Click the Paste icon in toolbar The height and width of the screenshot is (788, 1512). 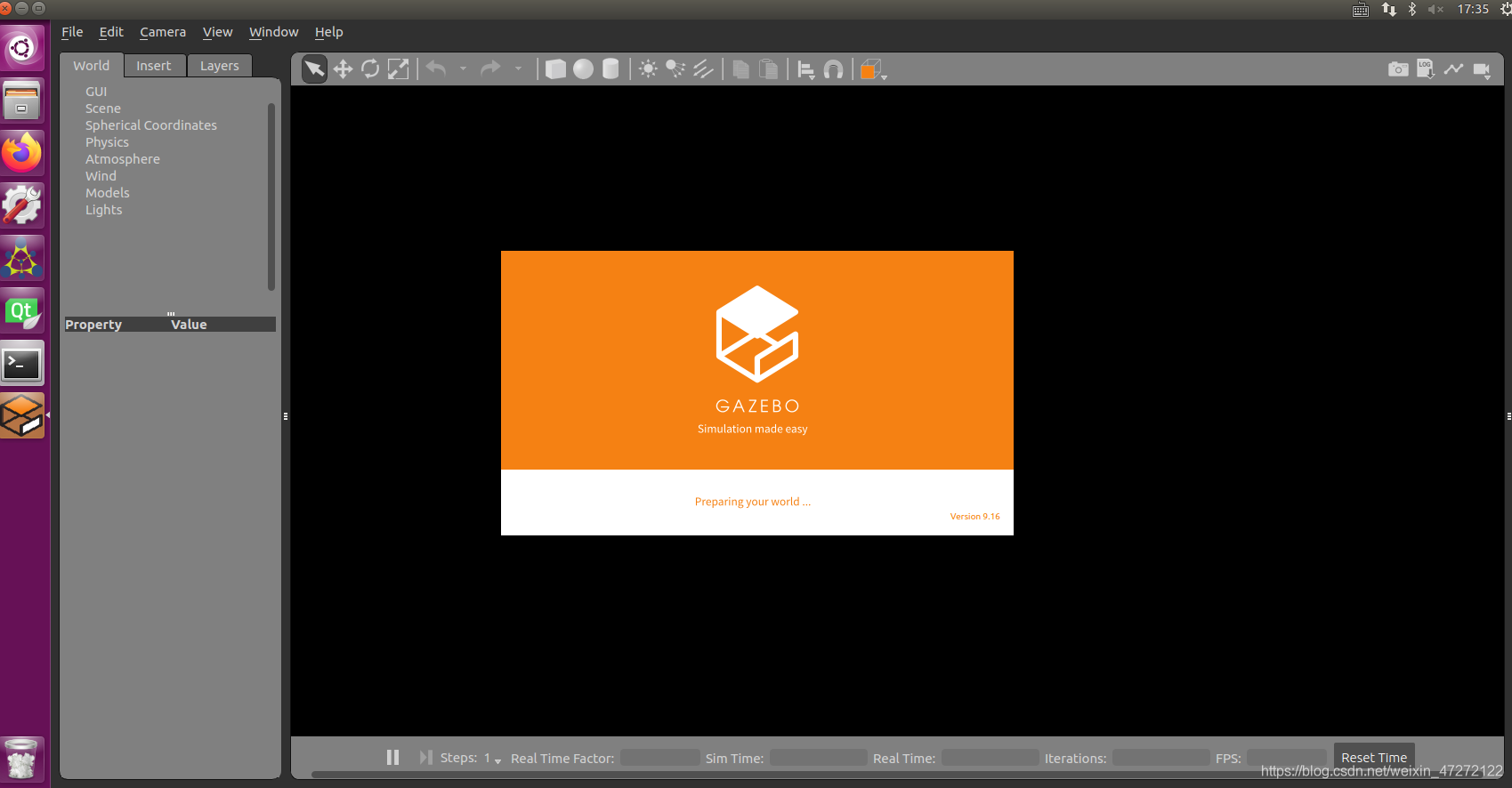pos(768,69)
